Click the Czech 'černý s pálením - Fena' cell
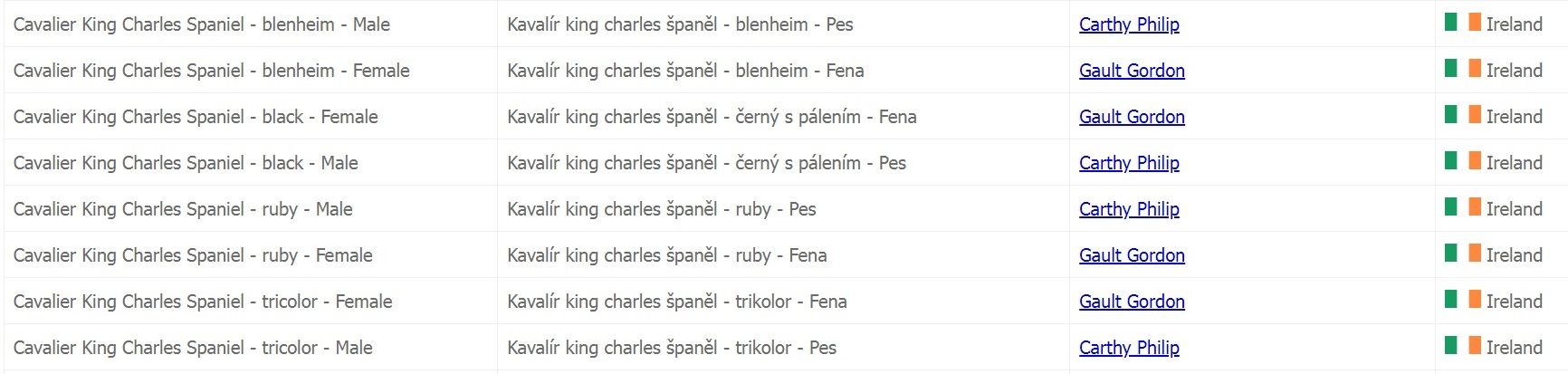This screenshot has height=374, width=1568. click(x=712, y=117)
